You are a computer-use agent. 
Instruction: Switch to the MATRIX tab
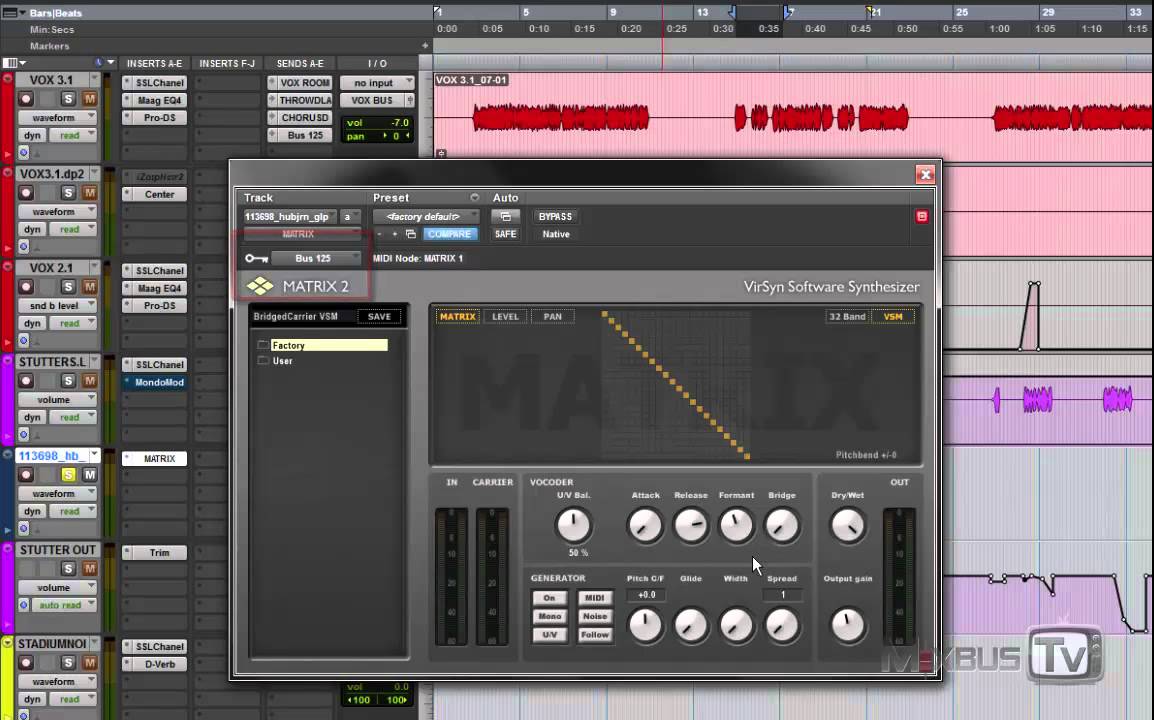pyautogui.click(x=458, y=317)
